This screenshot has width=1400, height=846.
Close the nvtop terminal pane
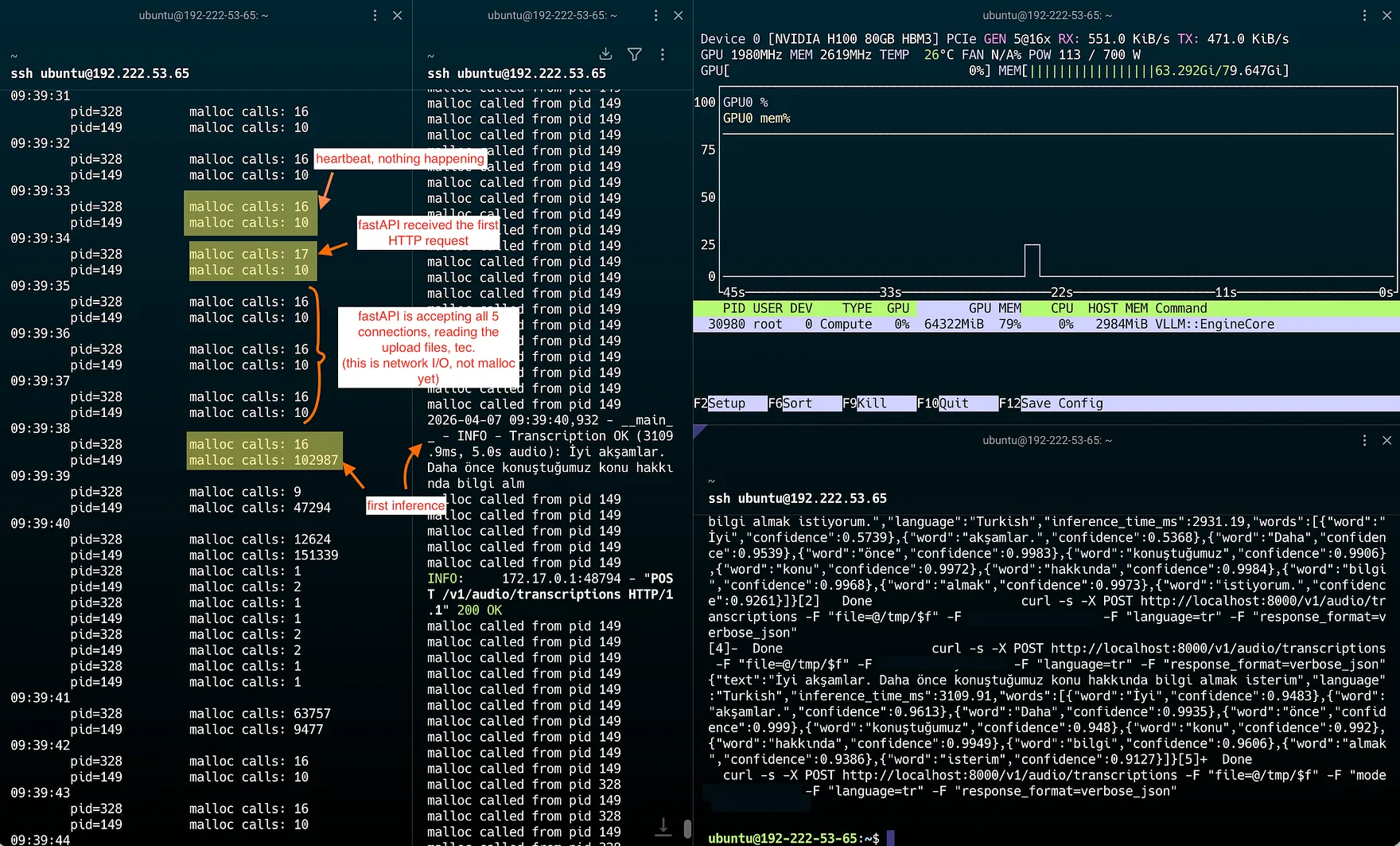click(1386, 15)
